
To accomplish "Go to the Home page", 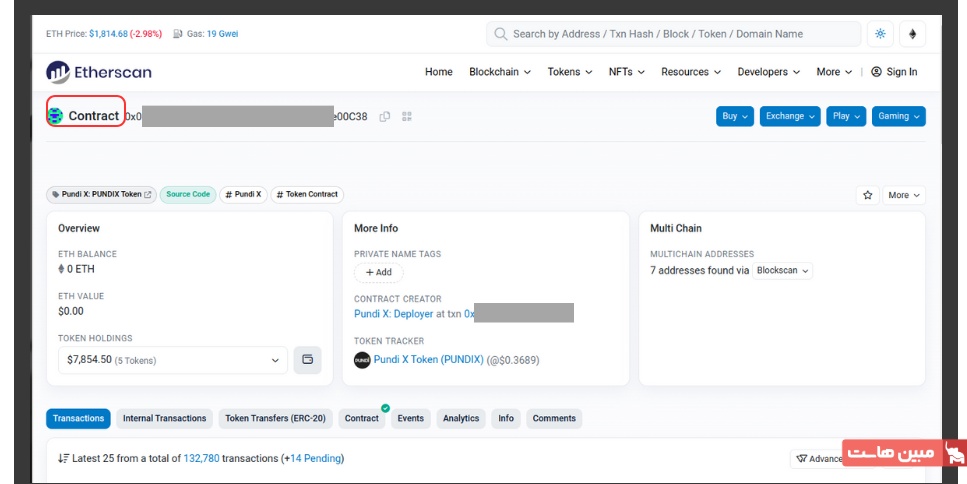I will [438, 72].
